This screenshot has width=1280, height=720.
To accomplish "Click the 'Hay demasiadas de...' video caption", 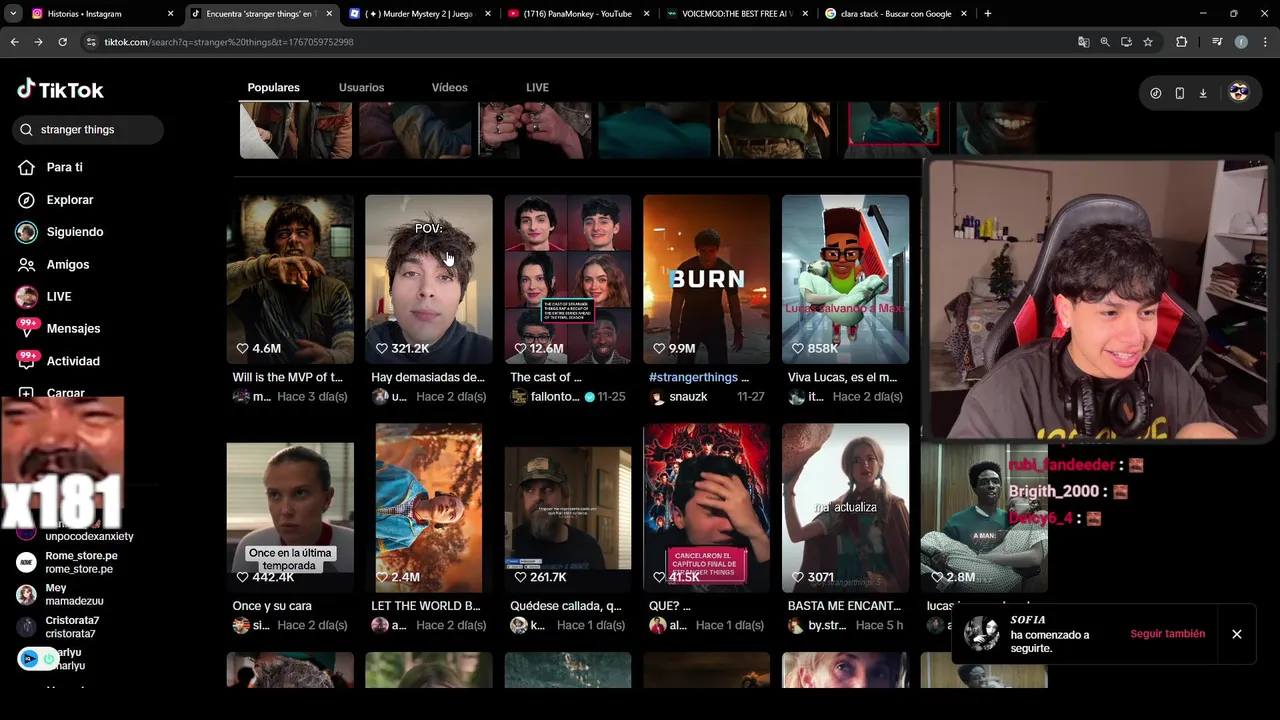I will (428, 377).
